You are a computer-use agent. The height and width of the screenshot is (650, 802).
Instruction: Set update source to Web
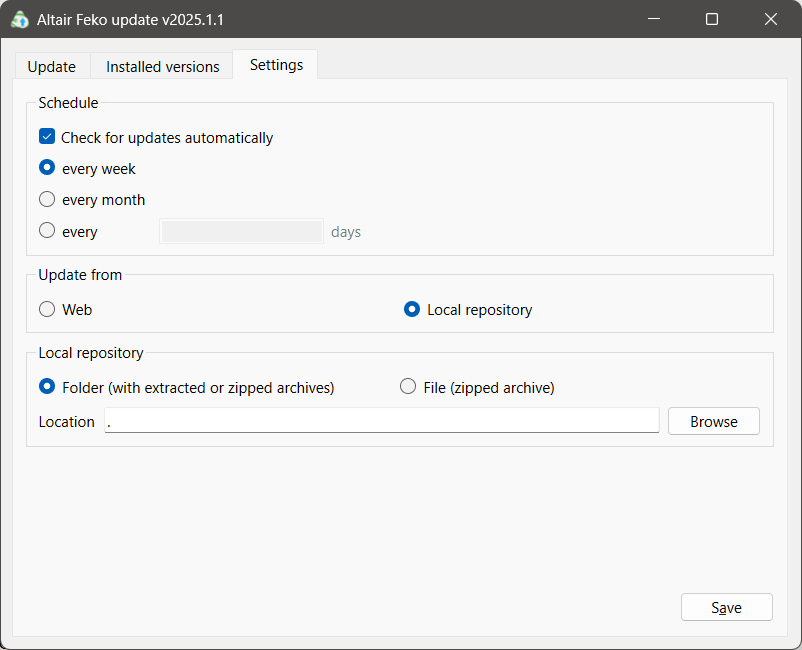tap(47, 309)
